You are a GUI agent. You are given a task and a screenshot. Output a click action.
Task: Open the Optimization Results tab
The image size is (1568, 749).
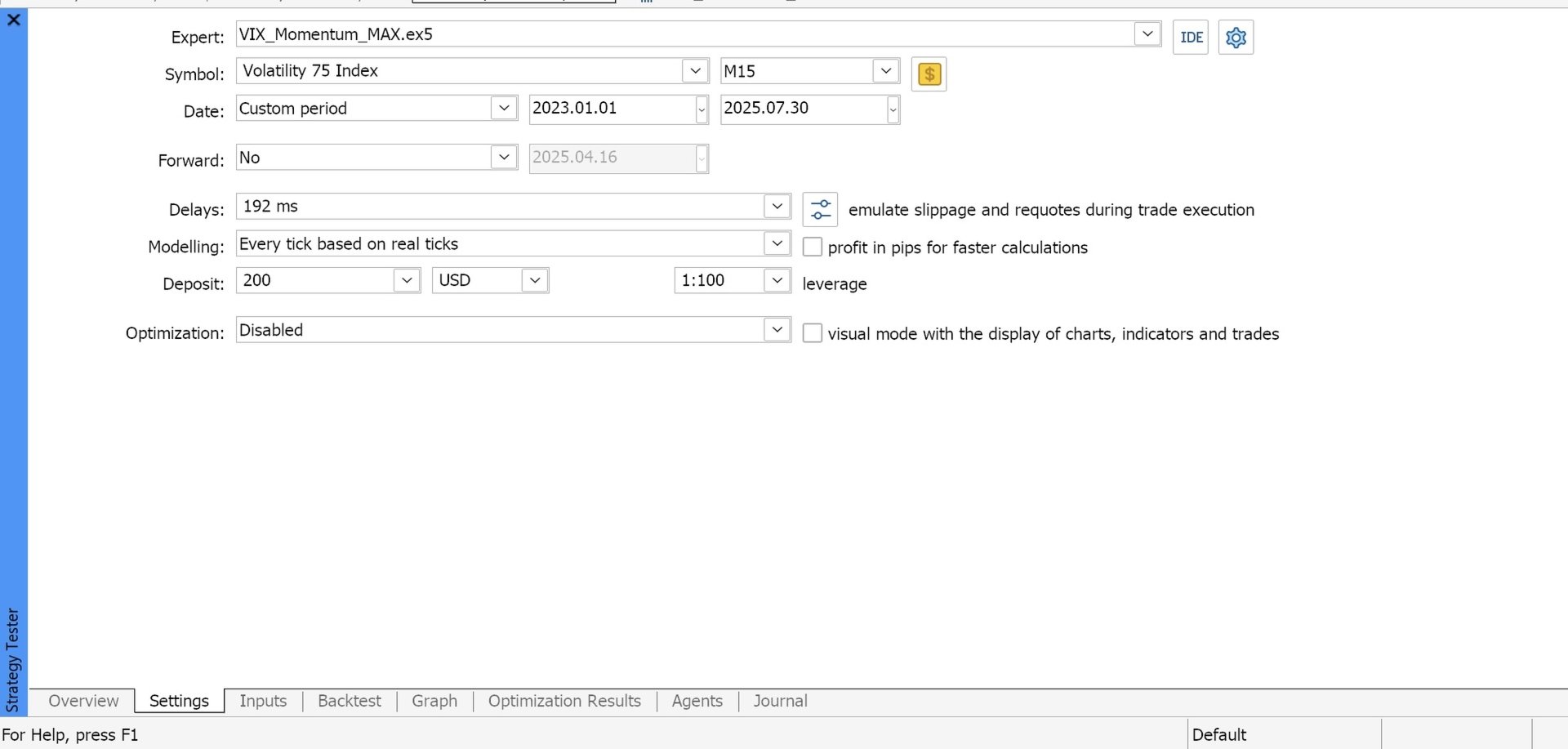coord(564,701)
